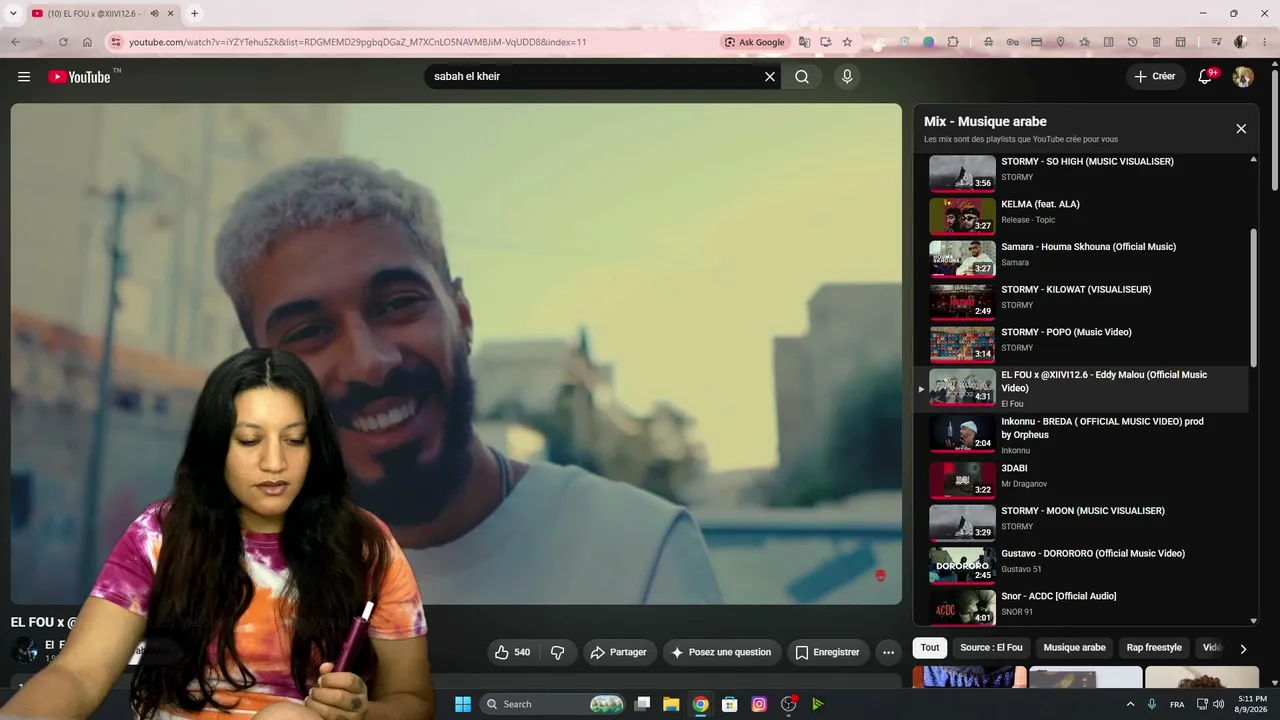Close the Mix - Musique arabe panel

(1241, 129)
